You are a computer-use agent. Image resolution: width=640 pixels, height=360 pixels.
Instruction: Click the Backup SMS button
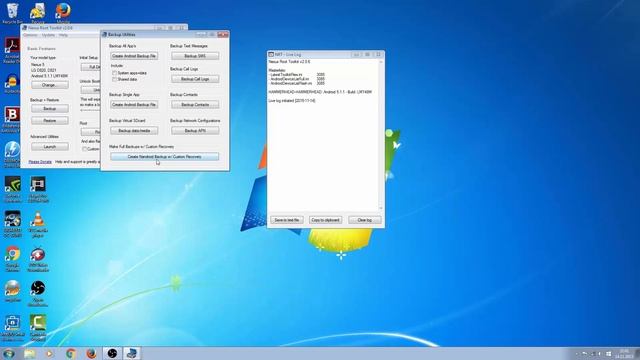point(195,56)
